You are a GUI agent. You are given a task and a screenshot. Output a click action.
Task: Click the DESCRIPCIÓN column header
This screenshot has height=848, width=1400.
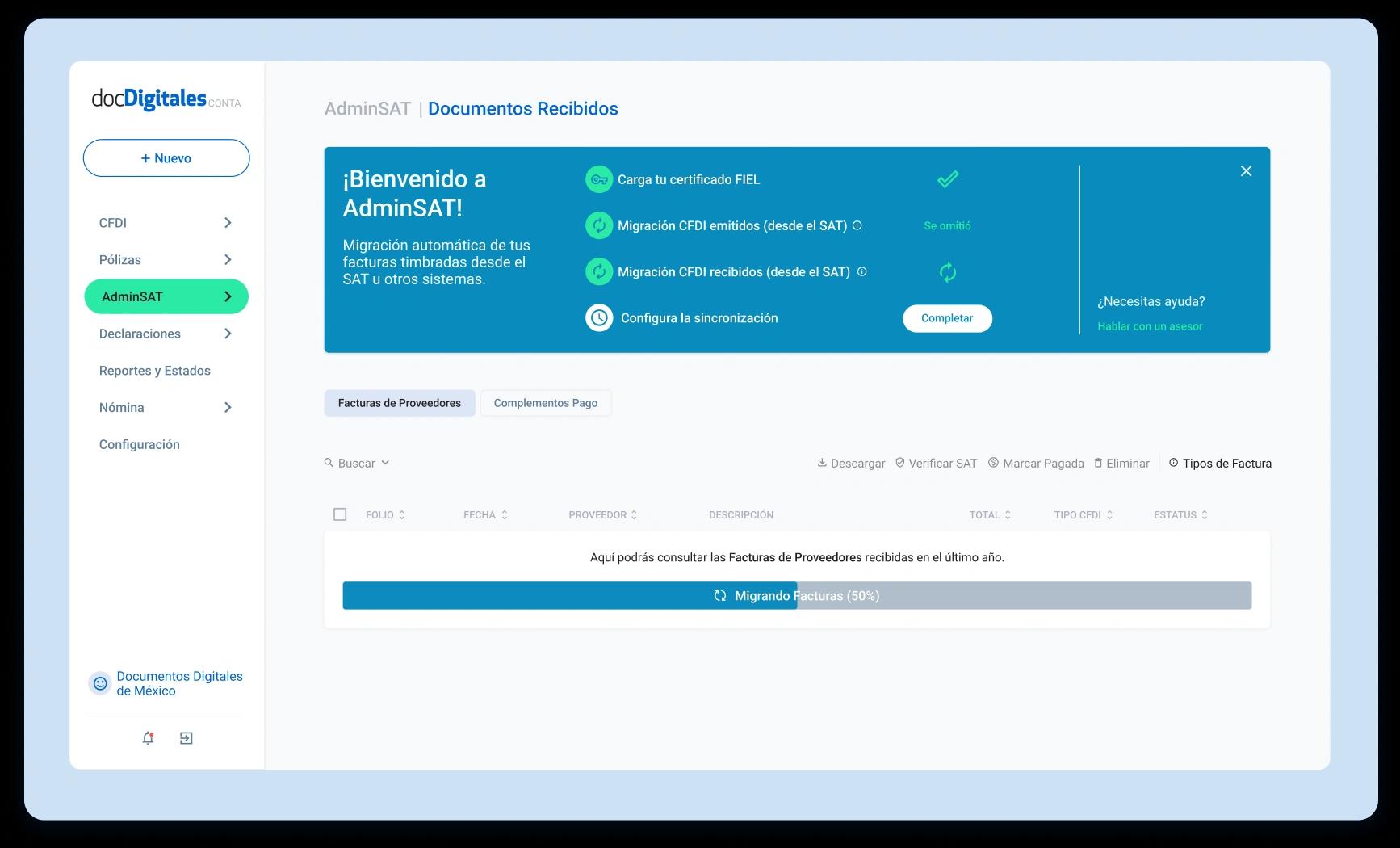tap(741, 515)
